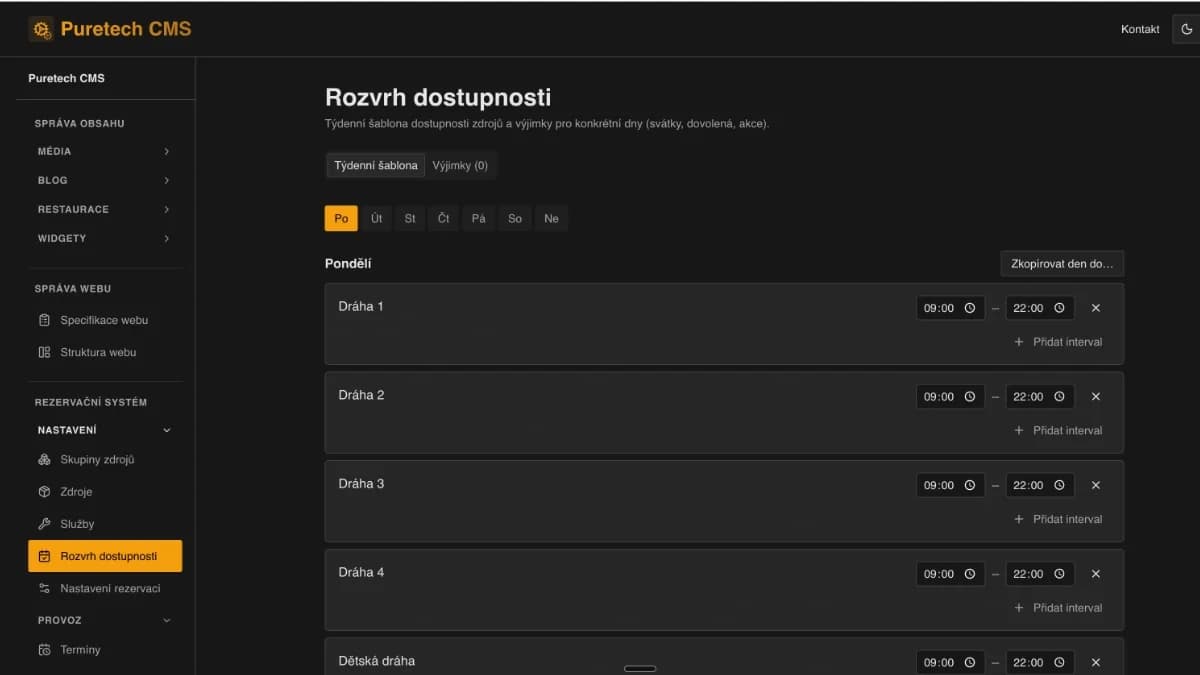Remove Dětská dráha interval with X
The image size is (1200, 675).
1096,662
